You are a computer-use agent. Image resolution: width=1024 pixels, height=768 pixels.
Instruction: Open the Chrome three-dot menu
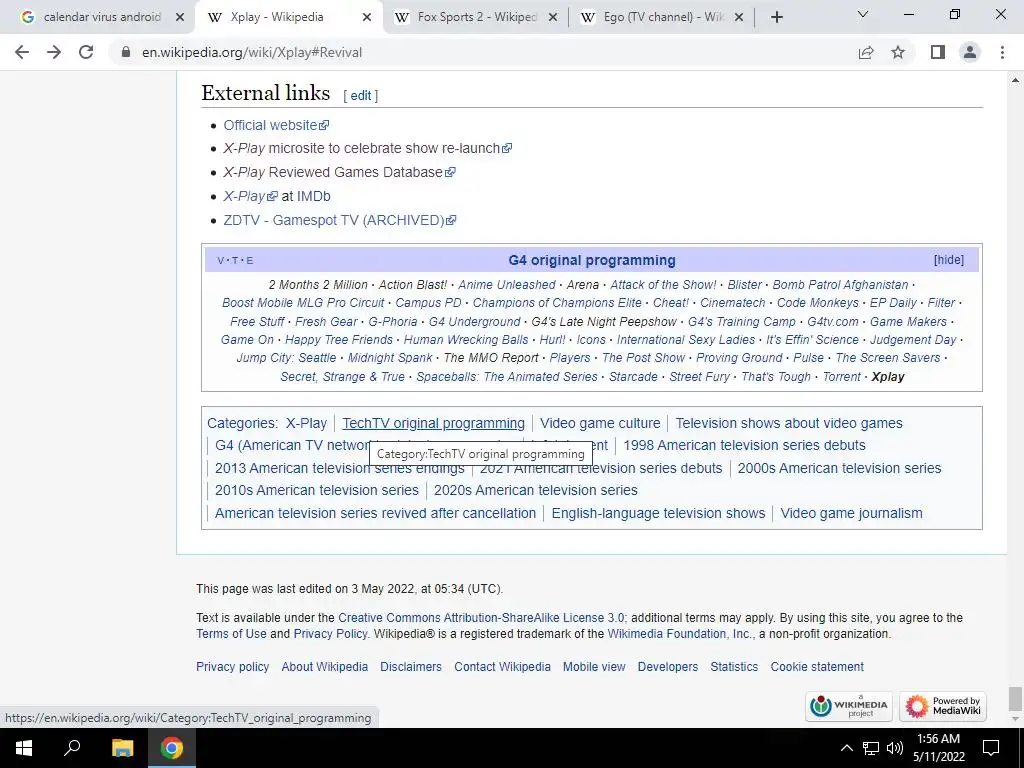coord(1002,52)
